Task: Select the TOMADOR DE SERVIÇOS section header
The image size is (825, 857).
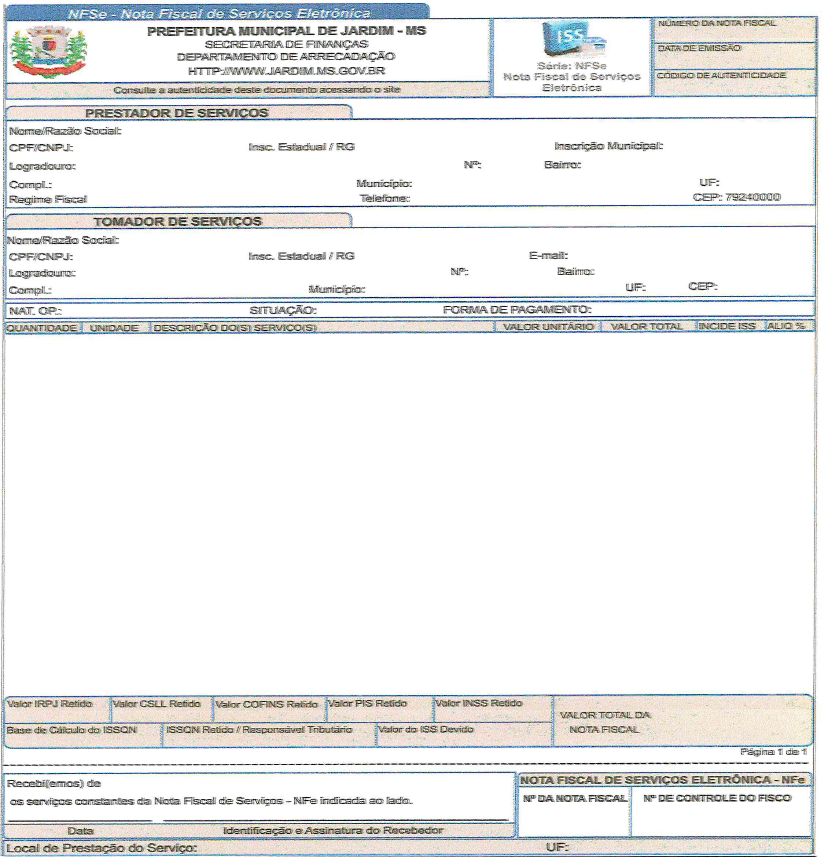Action: click(x=177, y=222)
